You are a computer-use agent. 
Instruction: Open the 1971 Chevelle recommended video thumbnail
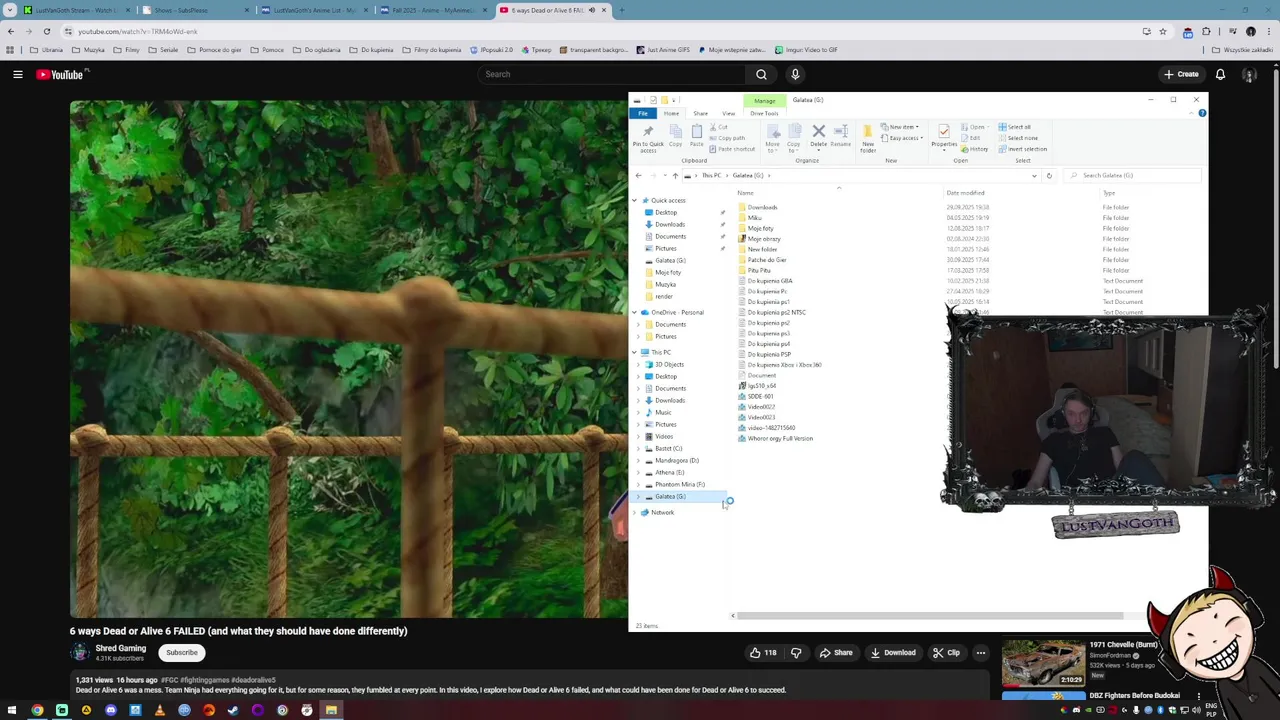click(1043, 662)
